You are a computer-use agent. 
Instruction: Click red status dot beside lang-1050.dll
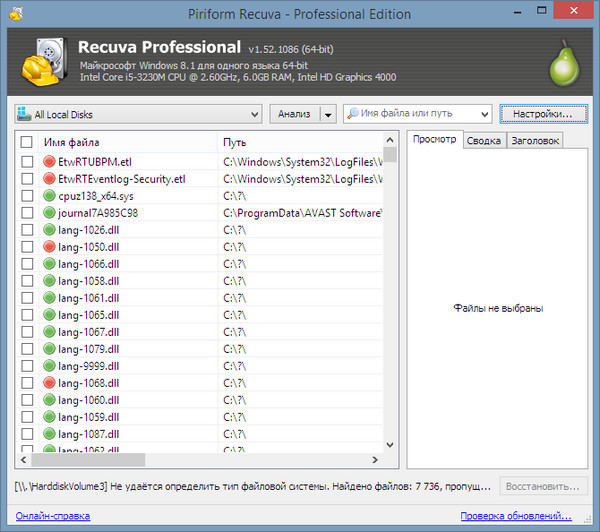(x=49, y=246)
